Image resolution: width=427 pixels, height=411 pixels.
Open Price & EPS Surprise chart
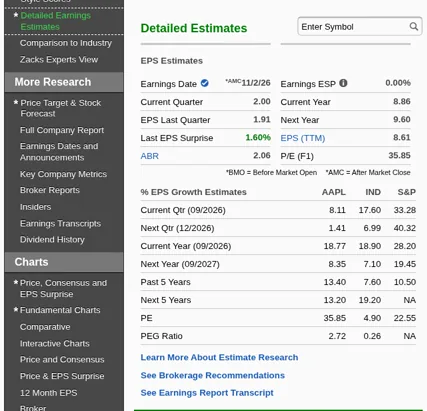62,376
